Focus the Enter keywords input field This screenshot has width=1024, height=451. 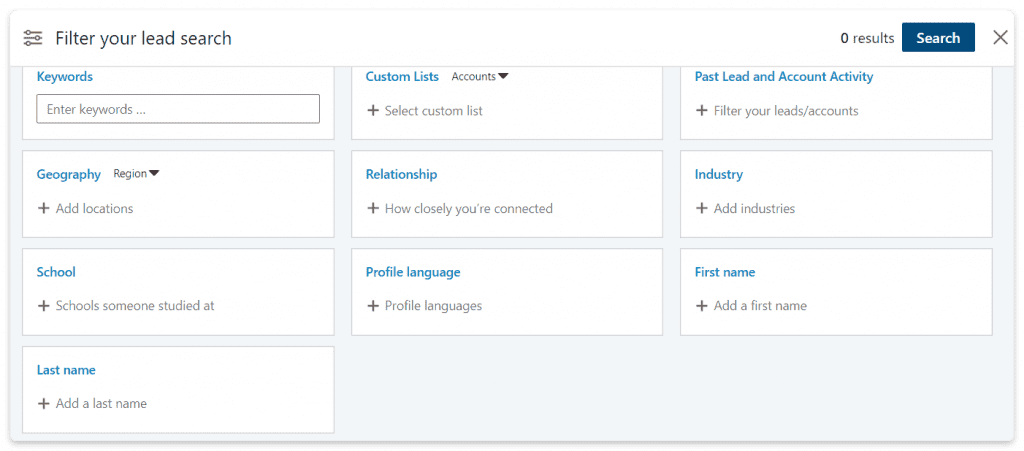(x=178, y=109)
